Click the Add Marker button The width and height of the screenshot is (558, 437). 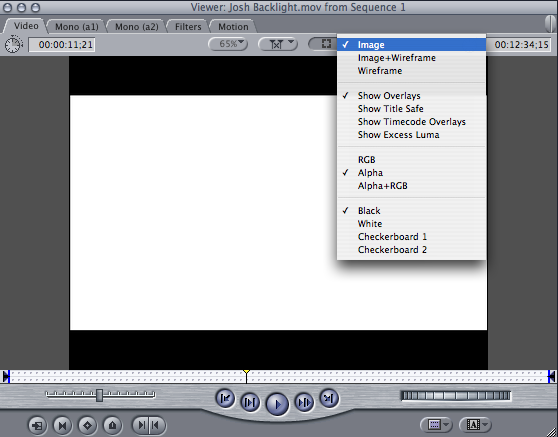click(112, 425)
